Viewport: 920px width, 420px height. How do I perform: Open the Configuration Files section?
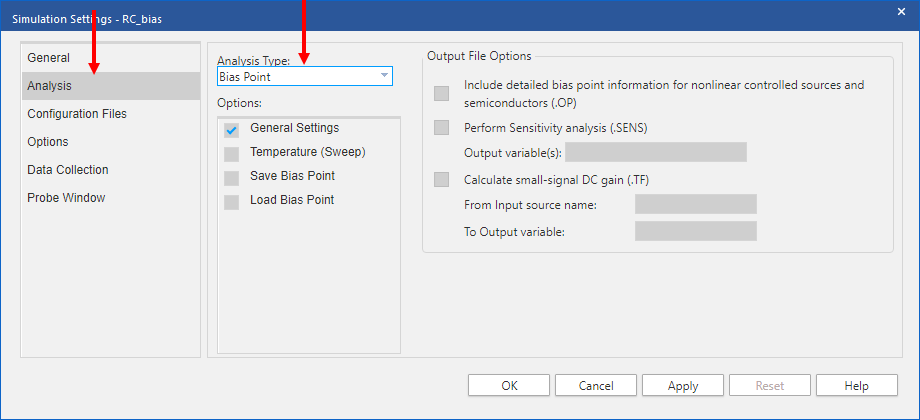tap(111, 114)
